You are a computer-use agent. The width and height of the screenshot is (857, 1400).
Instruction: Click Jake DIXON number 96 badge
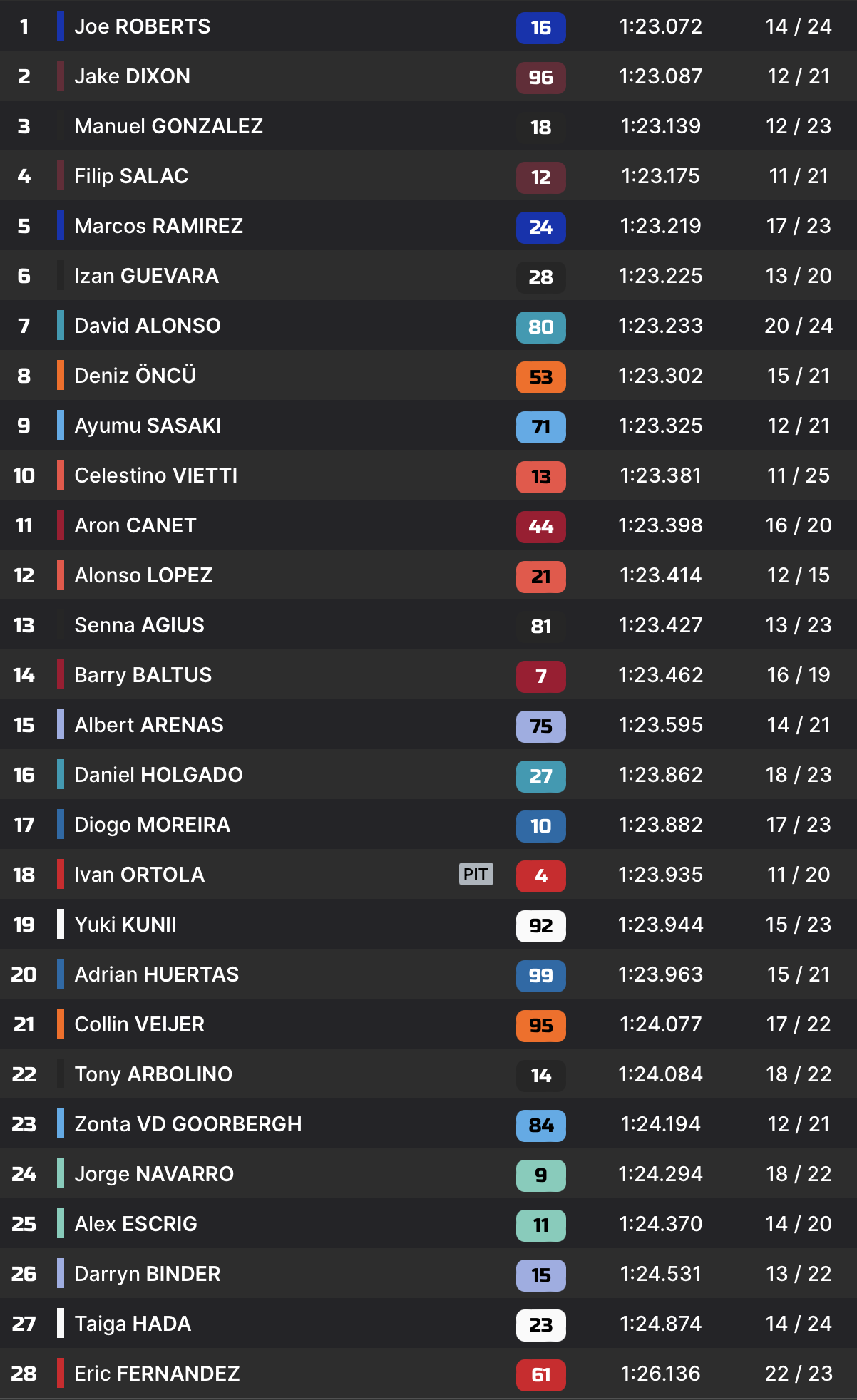(540, 78)
